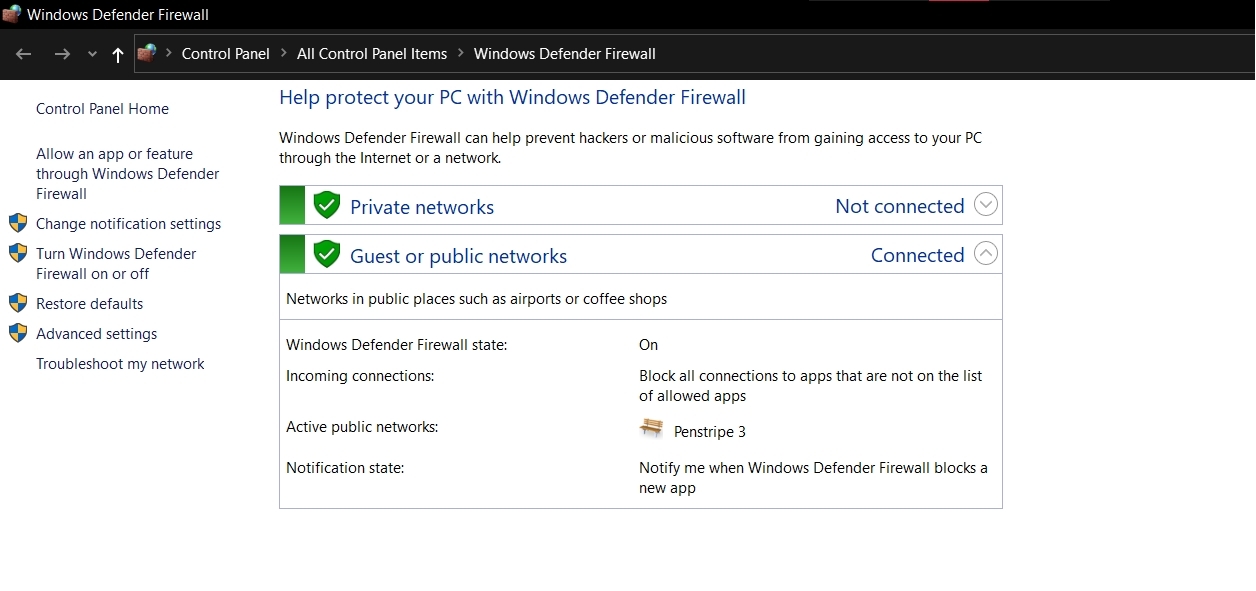The height and width of the screenshot is (591, 1256).
Task: Collapse the Guest or public networks section
Action: tap(986, 254)
